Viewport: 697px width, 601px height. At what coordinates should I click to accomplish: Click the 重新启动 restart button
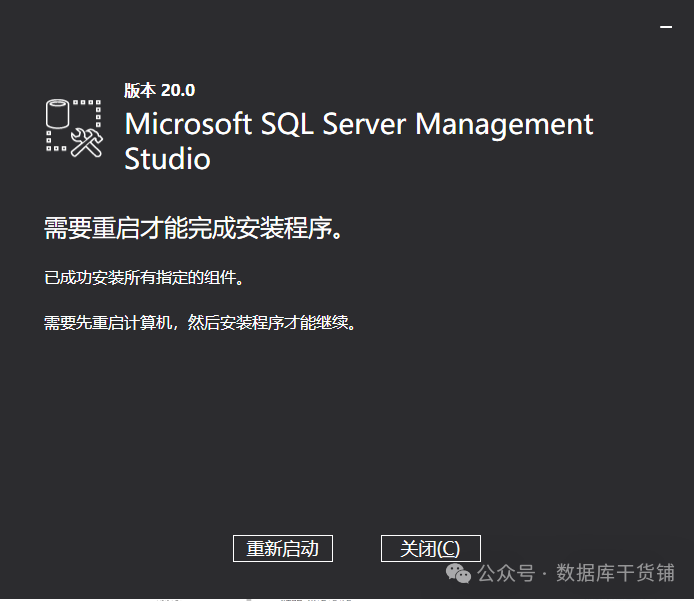[x=282, y=548]
